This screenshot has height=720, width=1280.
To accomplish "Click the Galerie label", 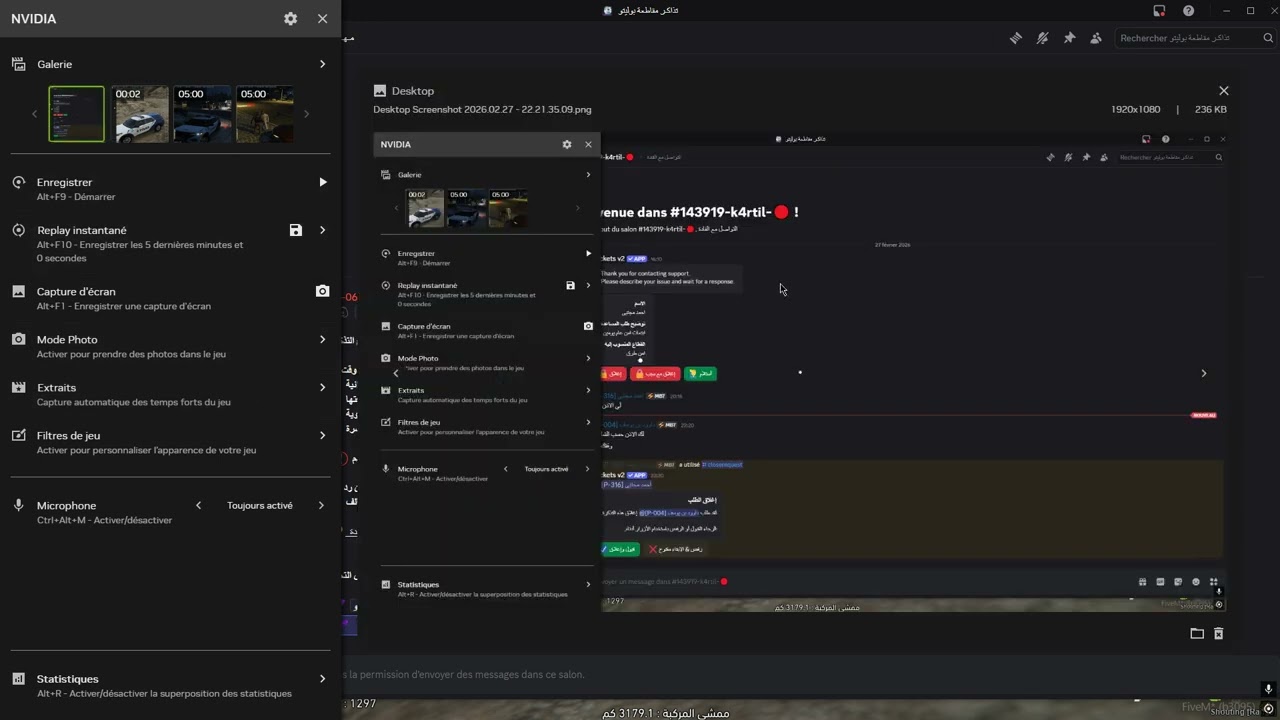I will 55,64.
